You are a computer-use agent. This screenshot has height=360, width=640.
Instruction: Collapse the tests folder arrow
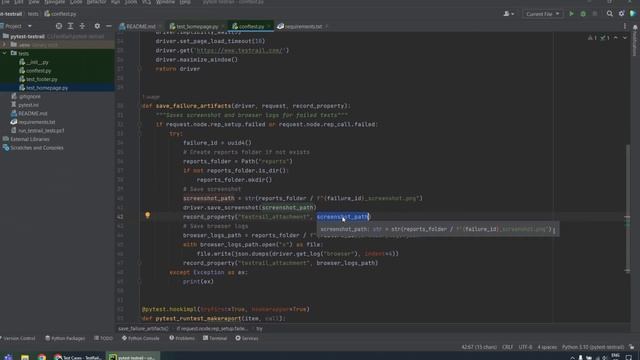click(x=4, y=53)
